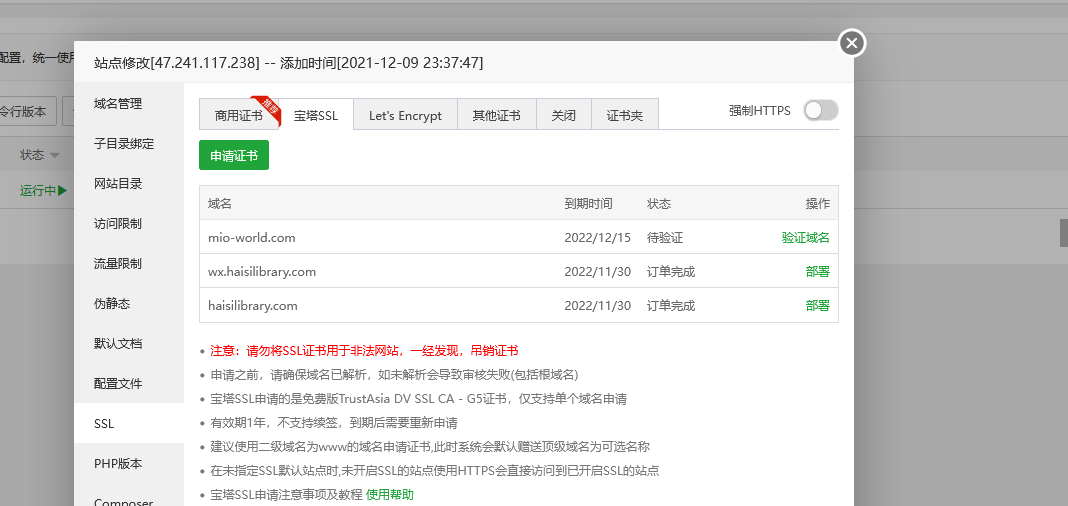Select 子目录绑定 in the sidebar
1068x506 pixels.
tap(124, 143)
